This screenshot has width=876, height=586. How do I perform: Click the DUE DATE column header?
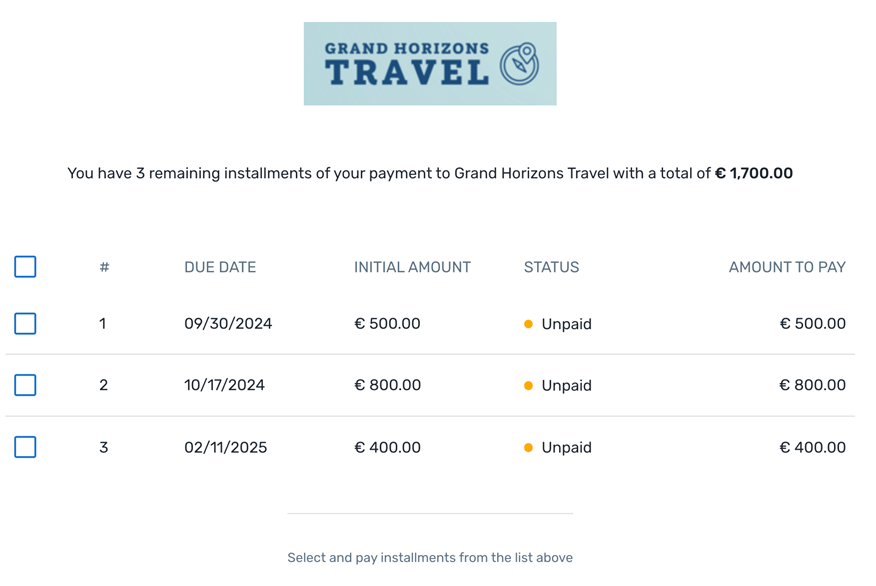pos(220,267)
